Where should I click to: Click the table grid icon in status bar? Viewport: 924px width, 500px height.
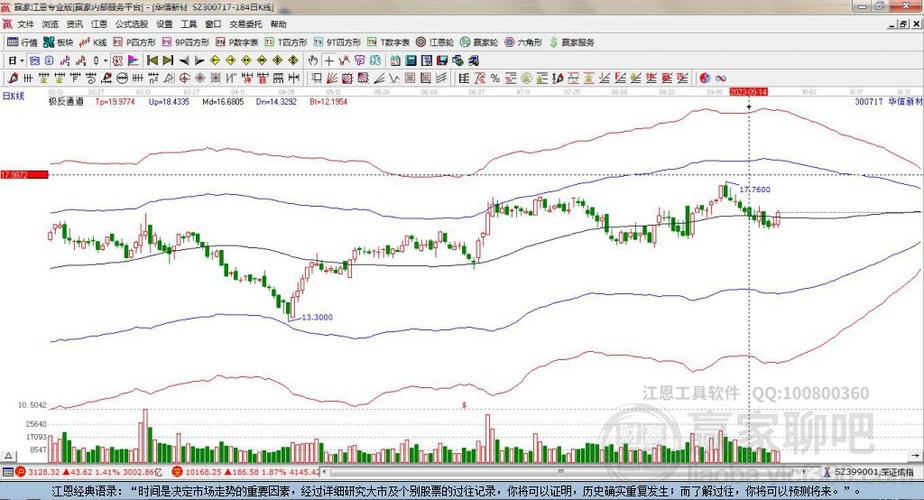coord(7,472)
